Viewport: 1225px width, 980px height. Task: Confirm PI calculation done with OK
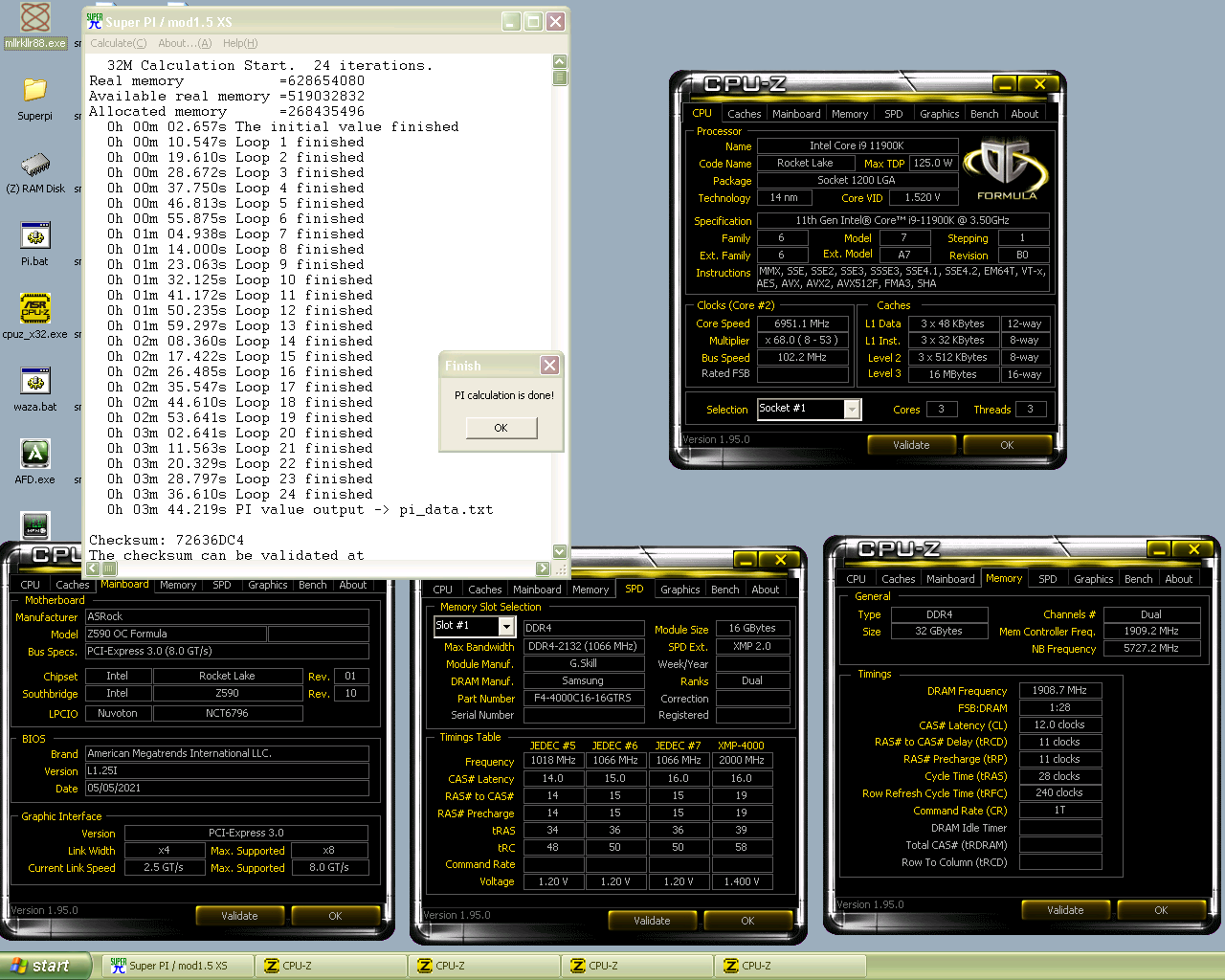click(501, 428)
